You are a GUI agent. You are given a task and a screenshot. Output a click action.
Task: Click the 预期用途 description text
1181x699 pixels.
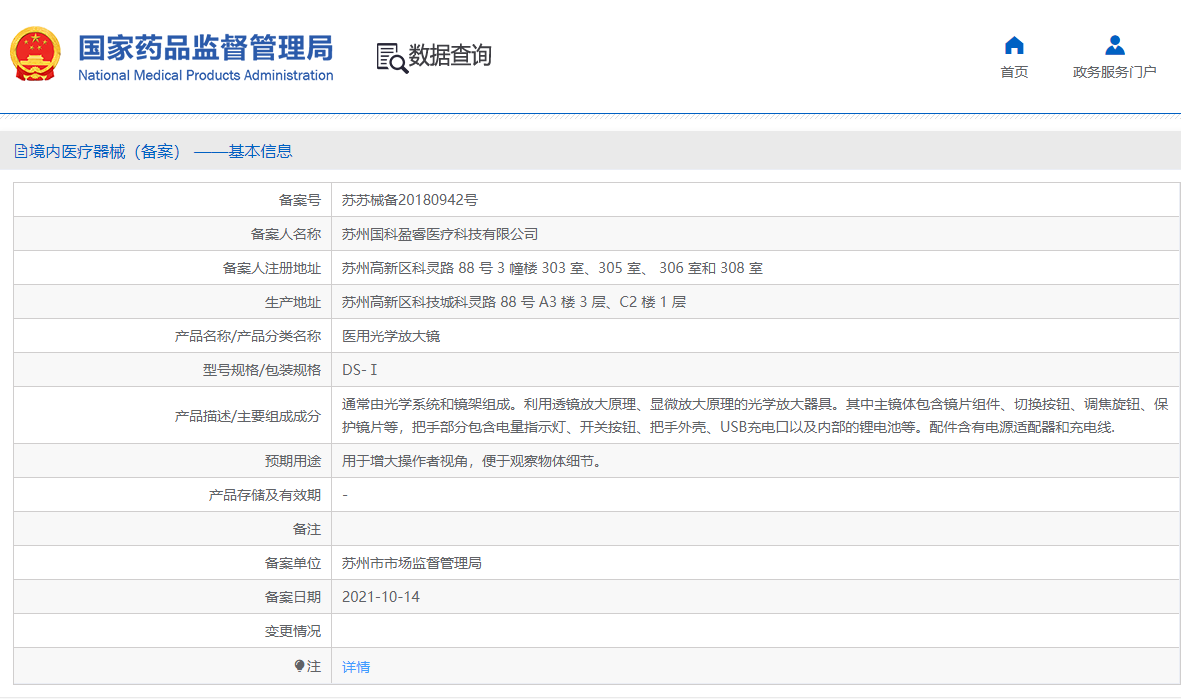[x=471, y=461]
